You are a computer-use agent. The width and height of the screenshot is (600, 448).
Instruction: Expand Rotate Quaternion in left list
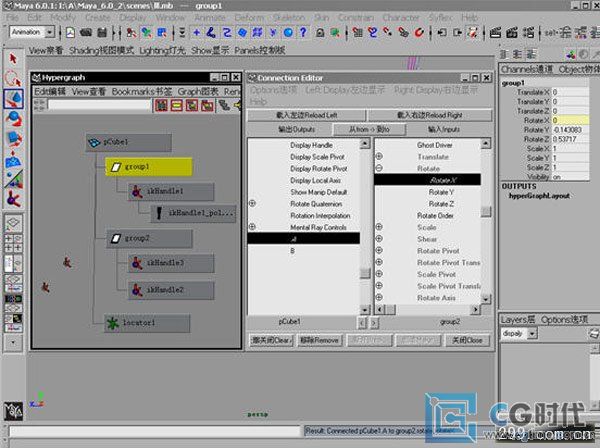click(x=252, y=204)
